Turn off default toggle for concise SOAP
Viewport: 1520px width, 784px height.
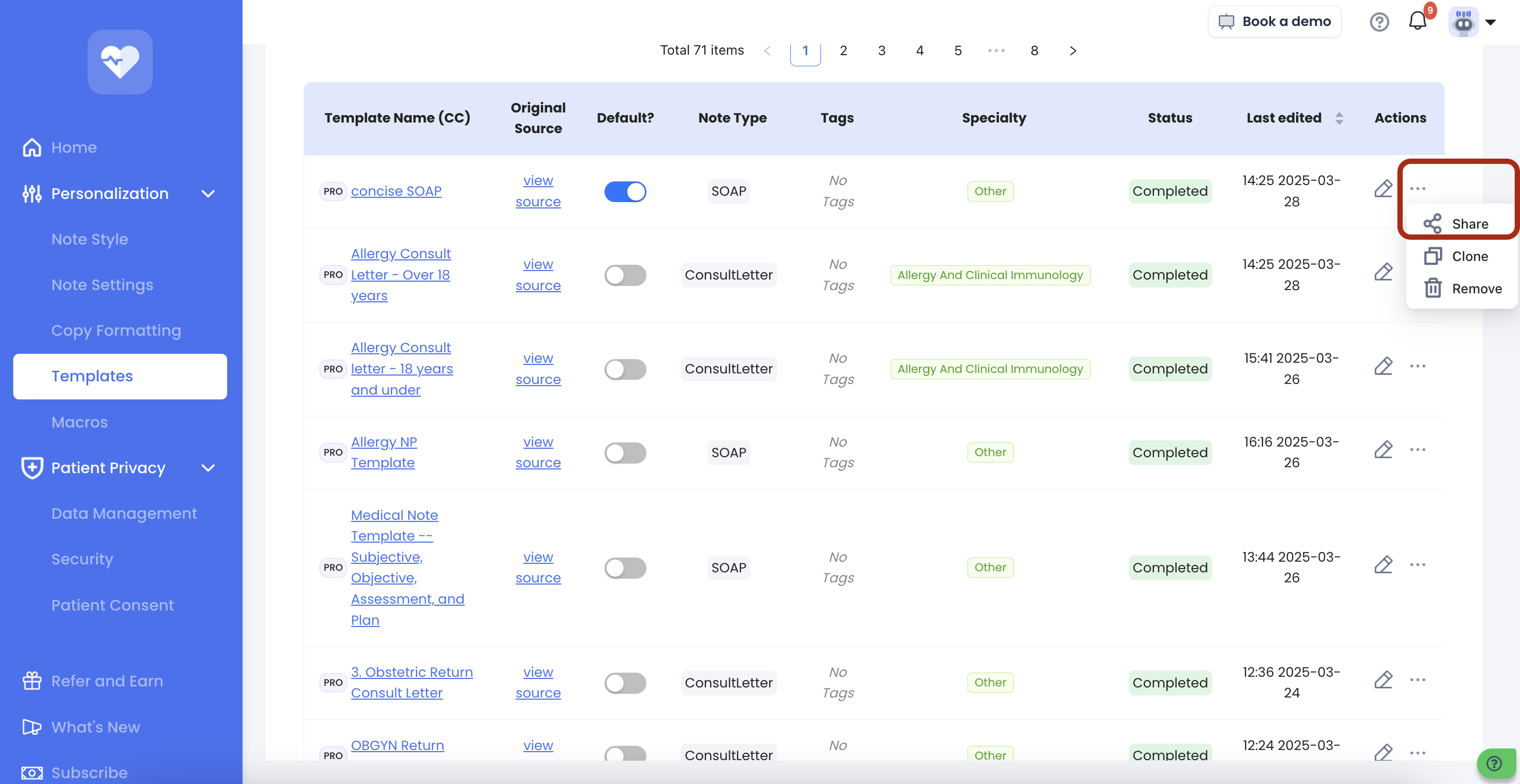tap(625, 191)
